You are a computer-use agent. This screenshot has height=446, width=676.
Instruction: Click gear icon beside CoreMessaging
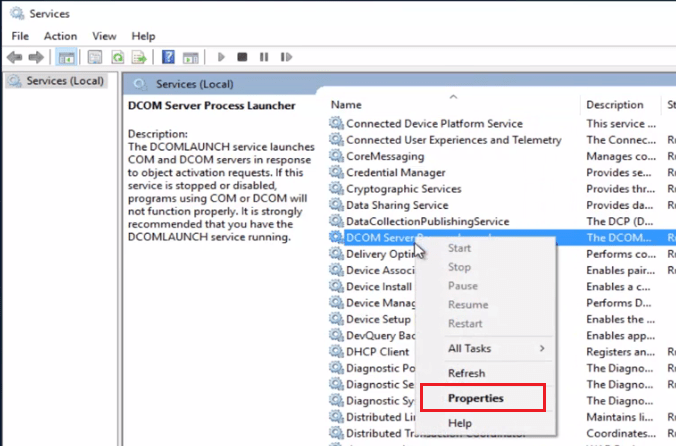tap(336, 156)
